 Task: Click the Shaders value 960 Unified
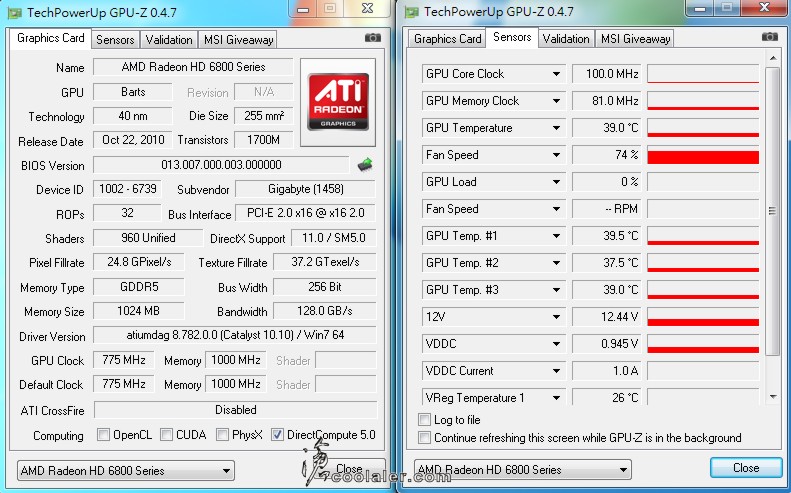coord(148,238)
